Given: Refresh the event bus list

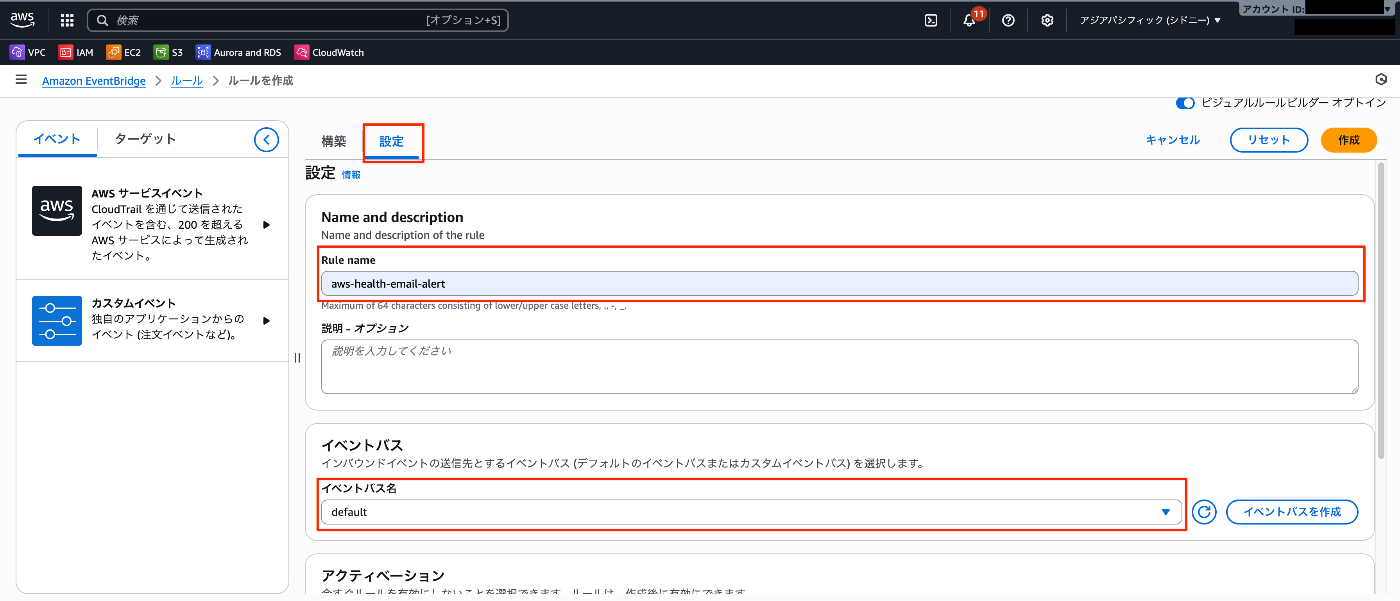Looking at the screenshot, I should click(1205, 512).
